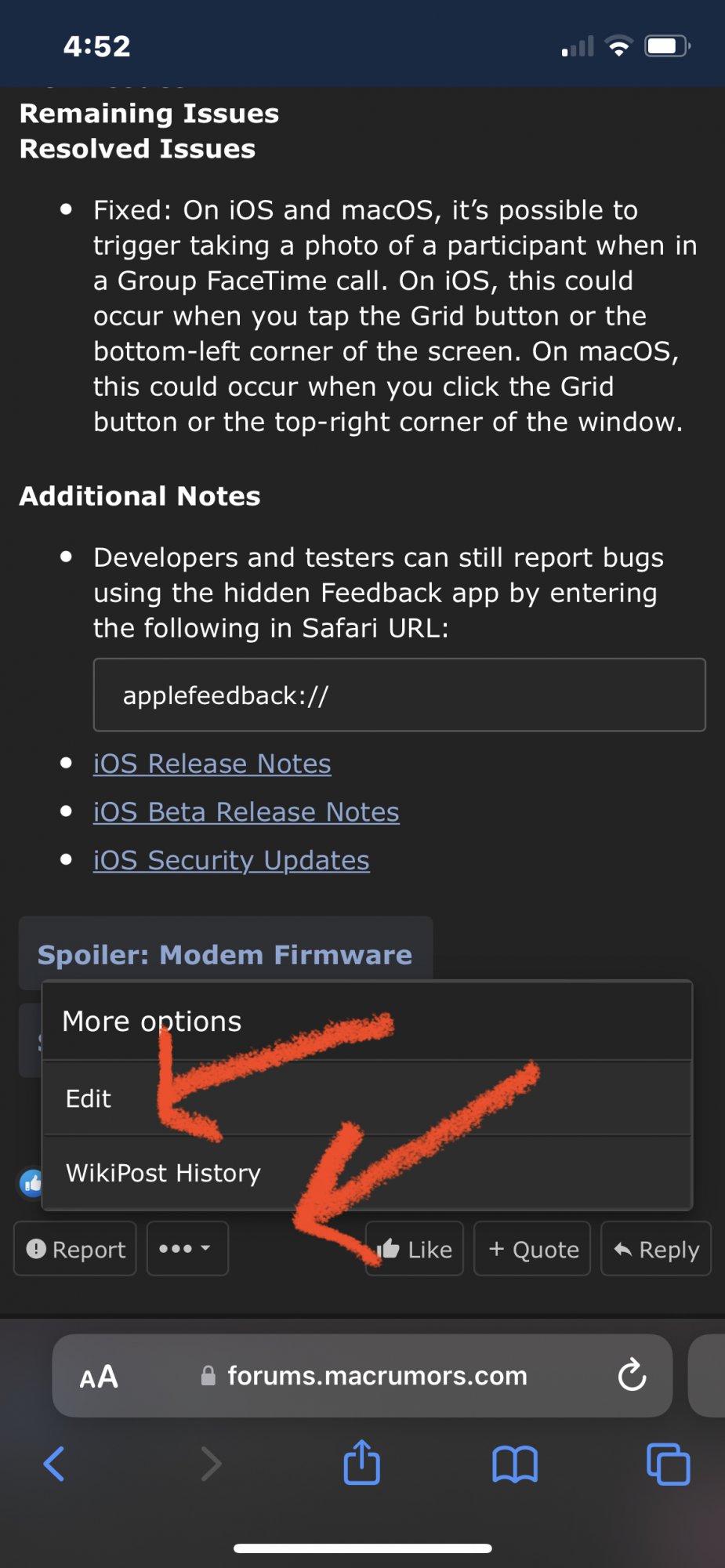Viewport: 725px width, 1568px height.
Task: Expand the Modem Firmware spoiler
Action: point(225,954)
